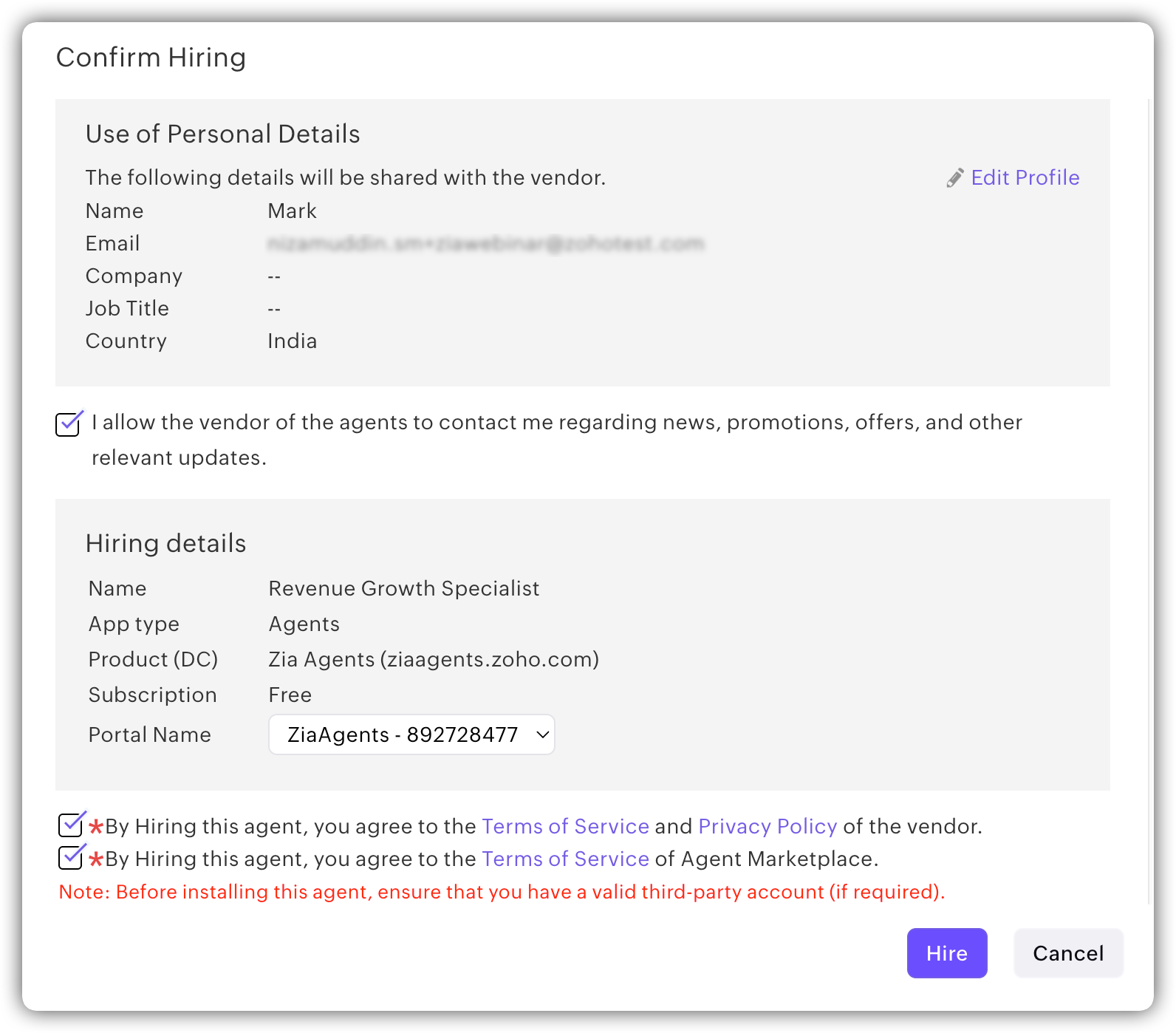The height and width of the screenshot is (1033, 1176).
Task: Open the Portal Name dropdown
Action: pyautogui.click(x=411, y=734)
